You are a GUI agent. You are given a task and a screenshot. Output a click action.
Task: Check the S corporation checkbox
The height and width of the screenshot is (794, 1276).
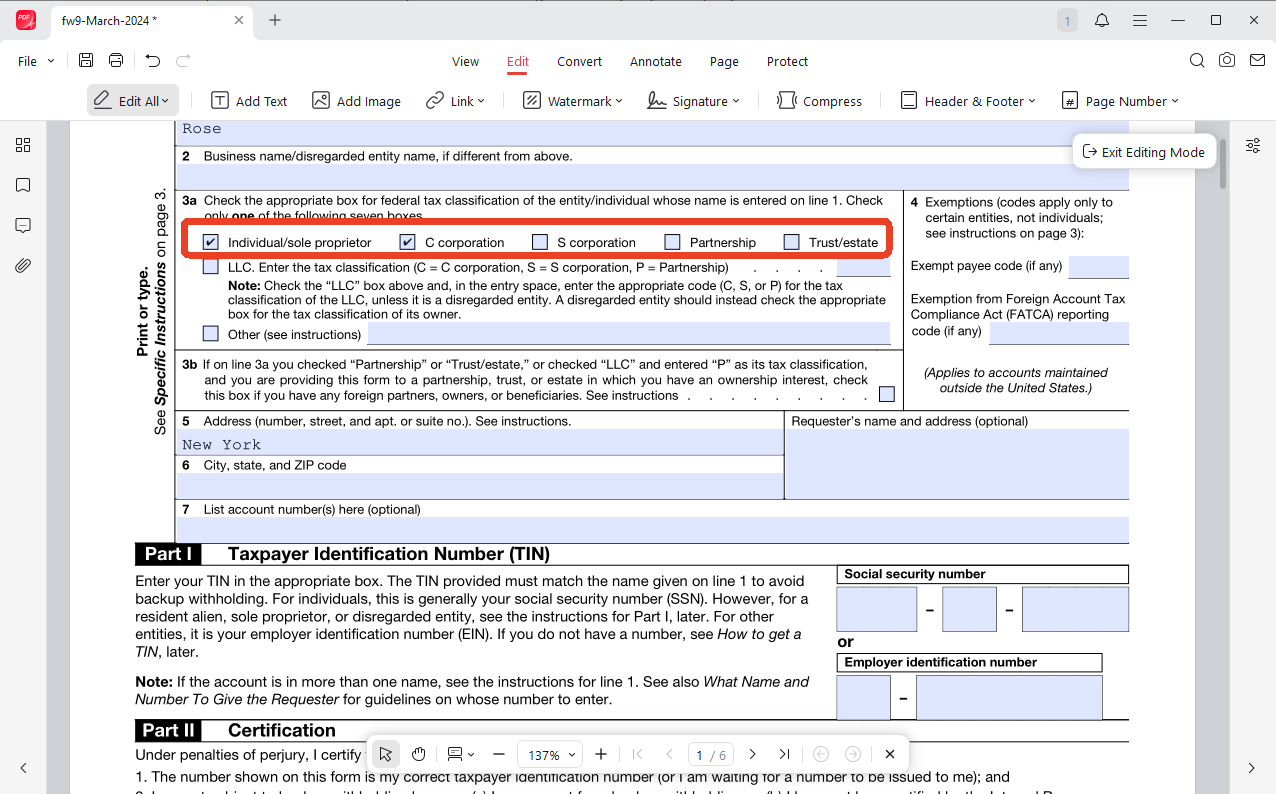tap(540, 242)
